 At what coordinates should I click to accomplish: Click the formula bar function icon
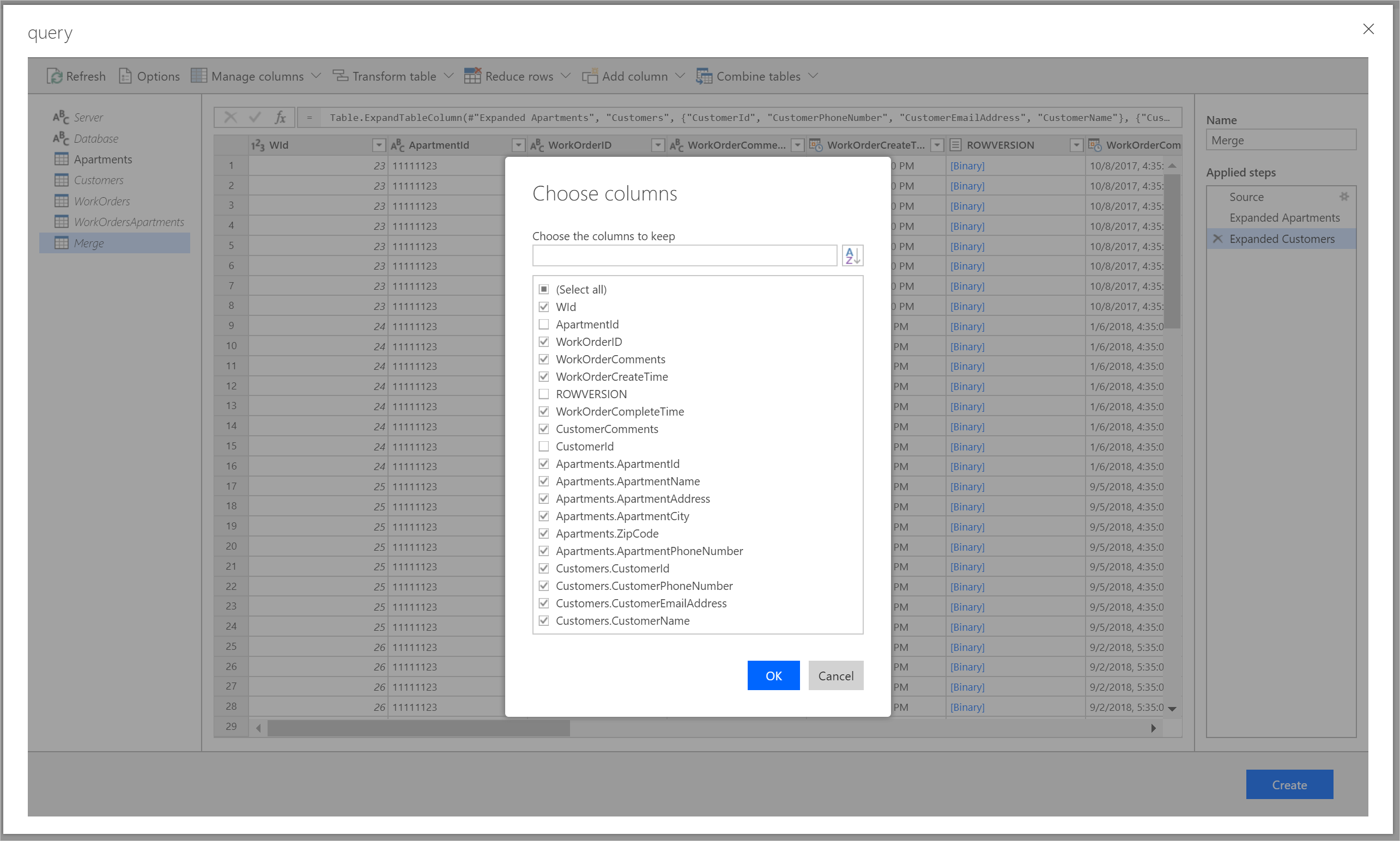click(280, 117)
